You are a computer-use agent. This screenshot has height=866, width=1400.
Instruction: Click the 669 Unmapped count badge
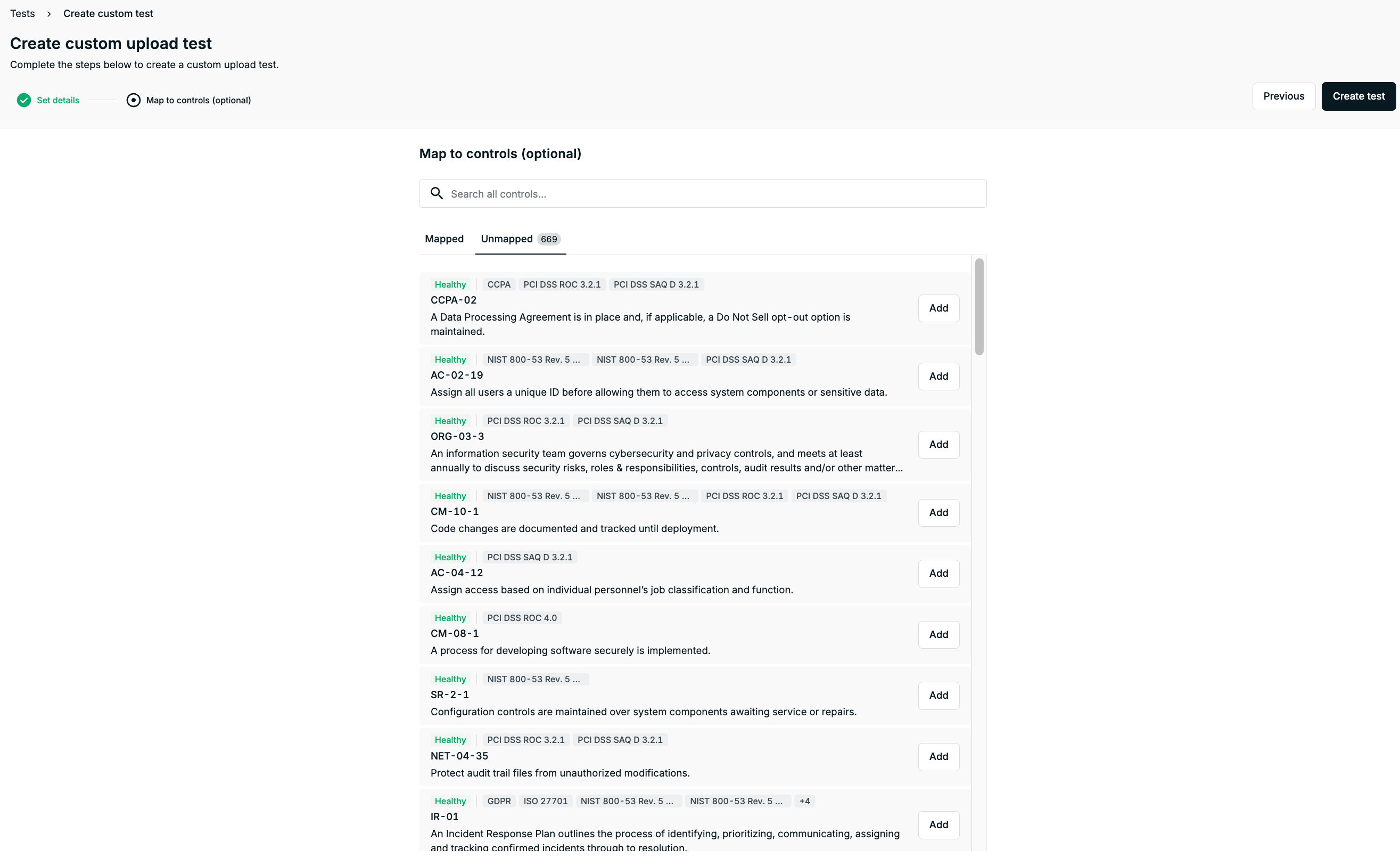click(x=548, y=240)
